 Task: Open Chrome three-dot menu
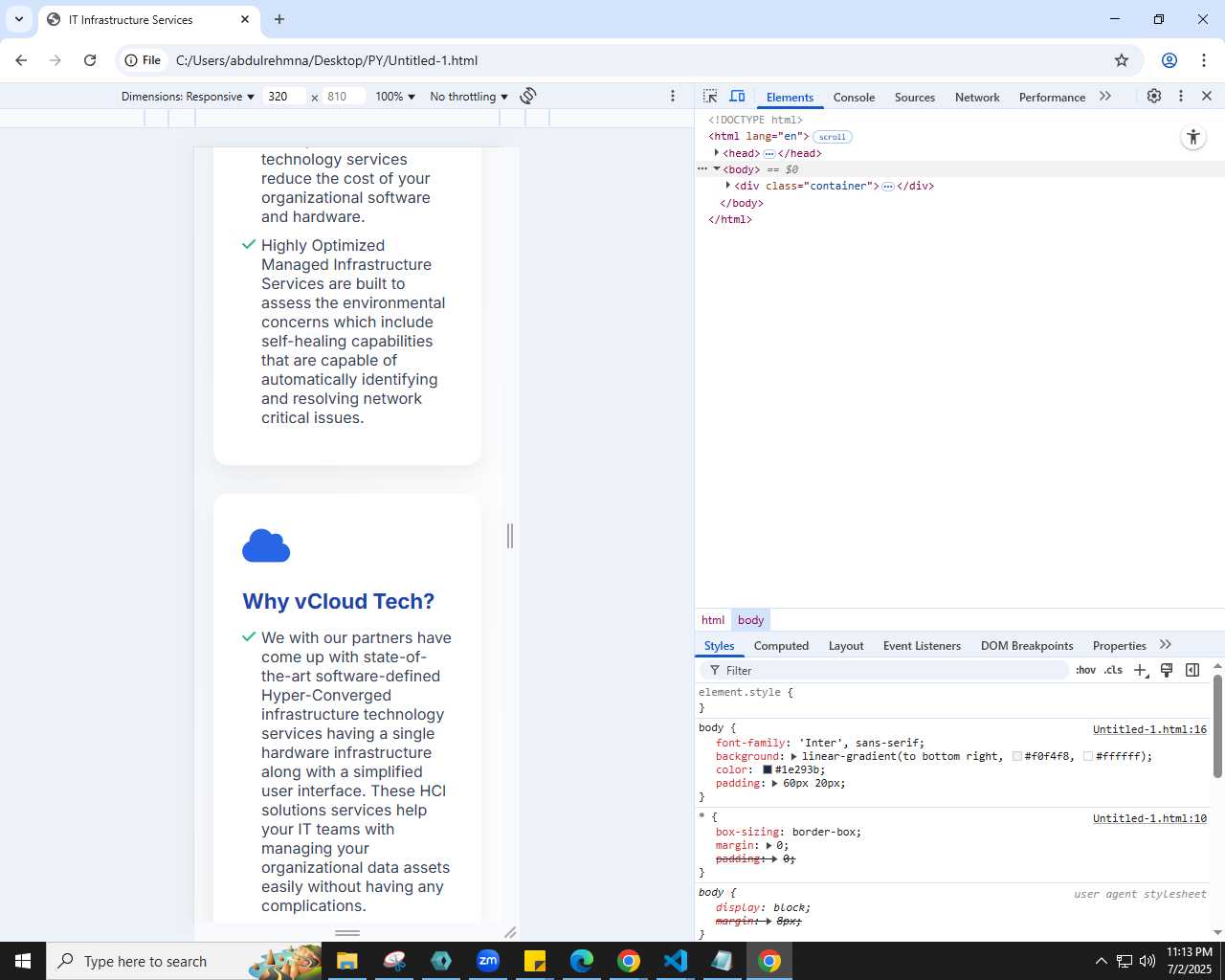click(x=1204, y=60)
